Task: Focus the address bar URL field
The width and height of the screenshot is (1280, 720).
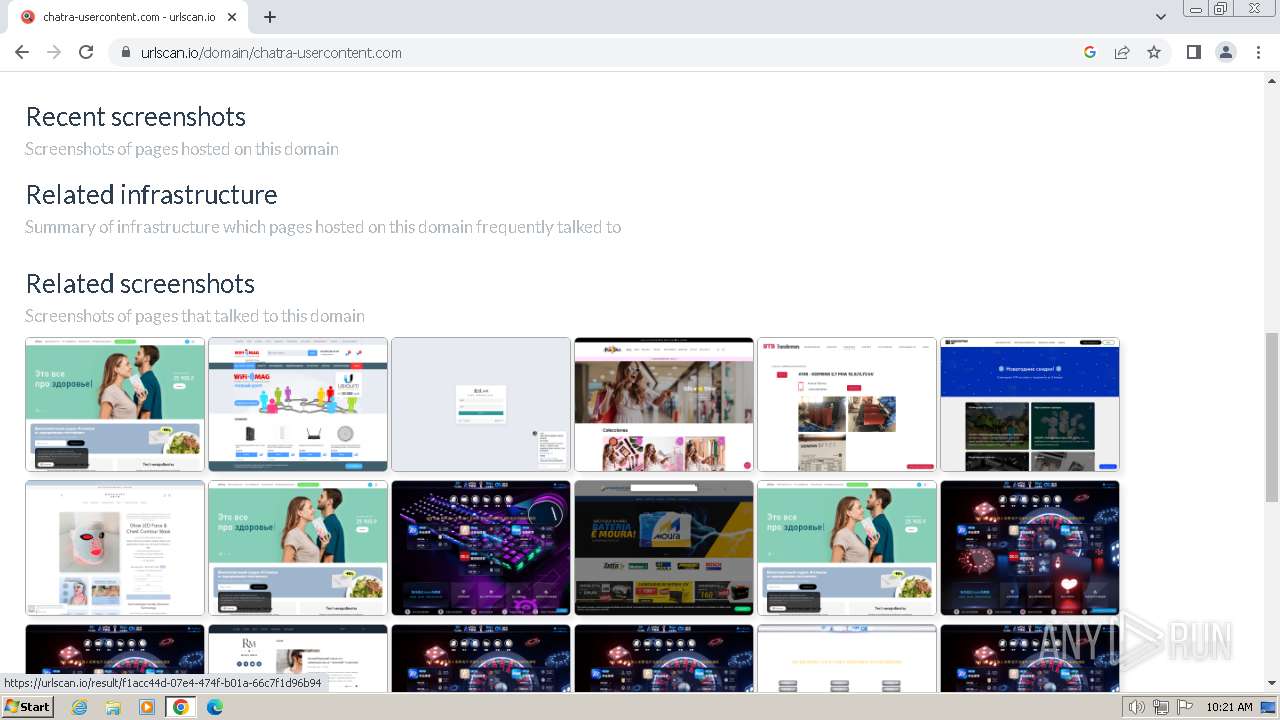Action: (600, 52)
